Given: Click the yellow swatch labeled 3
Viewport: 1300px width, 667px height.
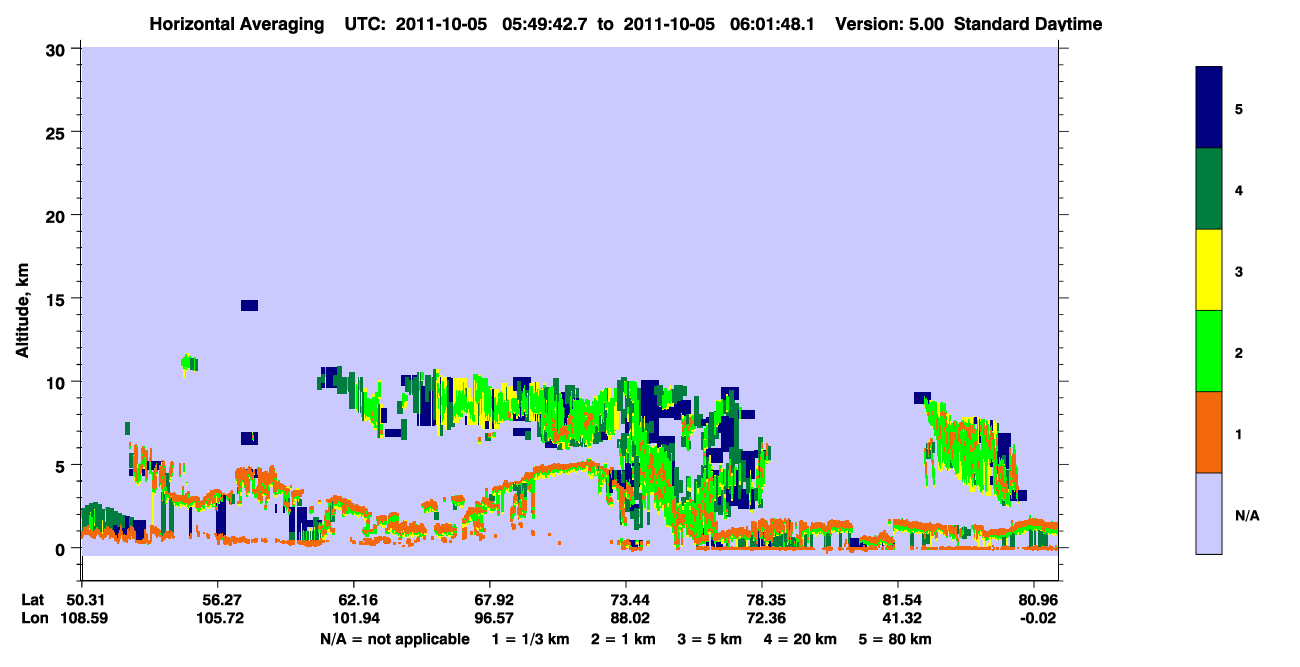Looking at the screenshot, I should 1209,270.
